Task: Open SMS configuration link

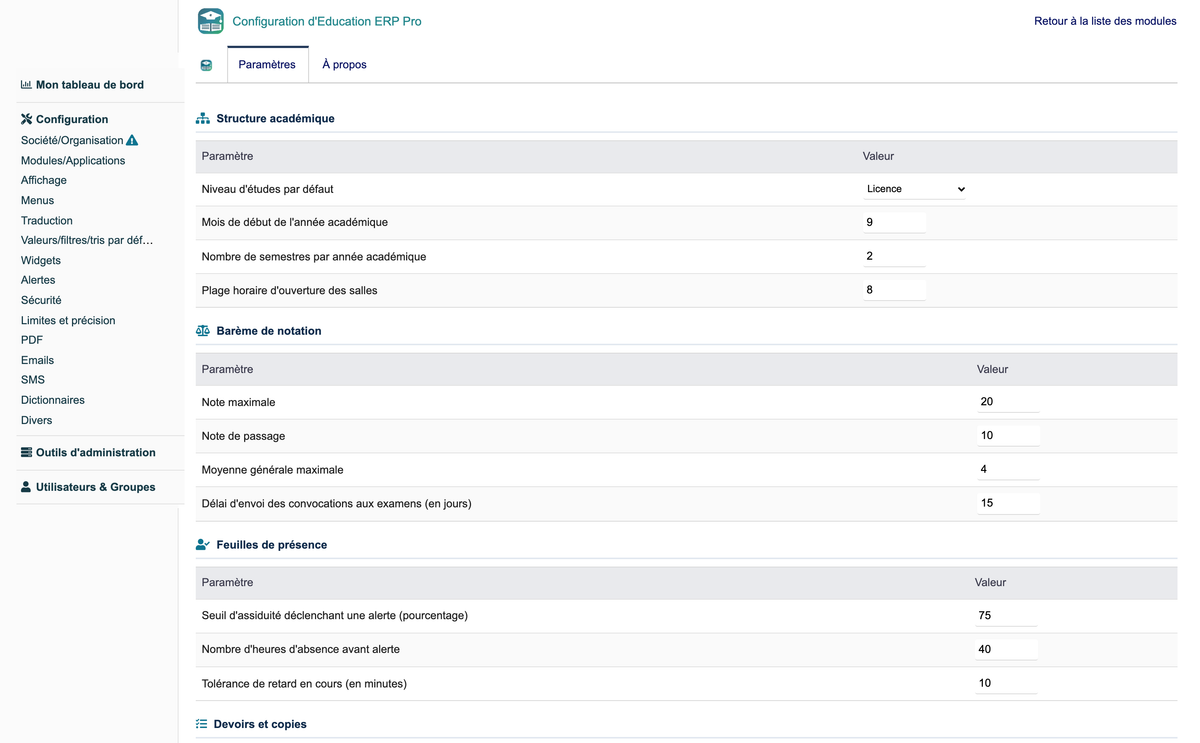Action: [33, 380]
